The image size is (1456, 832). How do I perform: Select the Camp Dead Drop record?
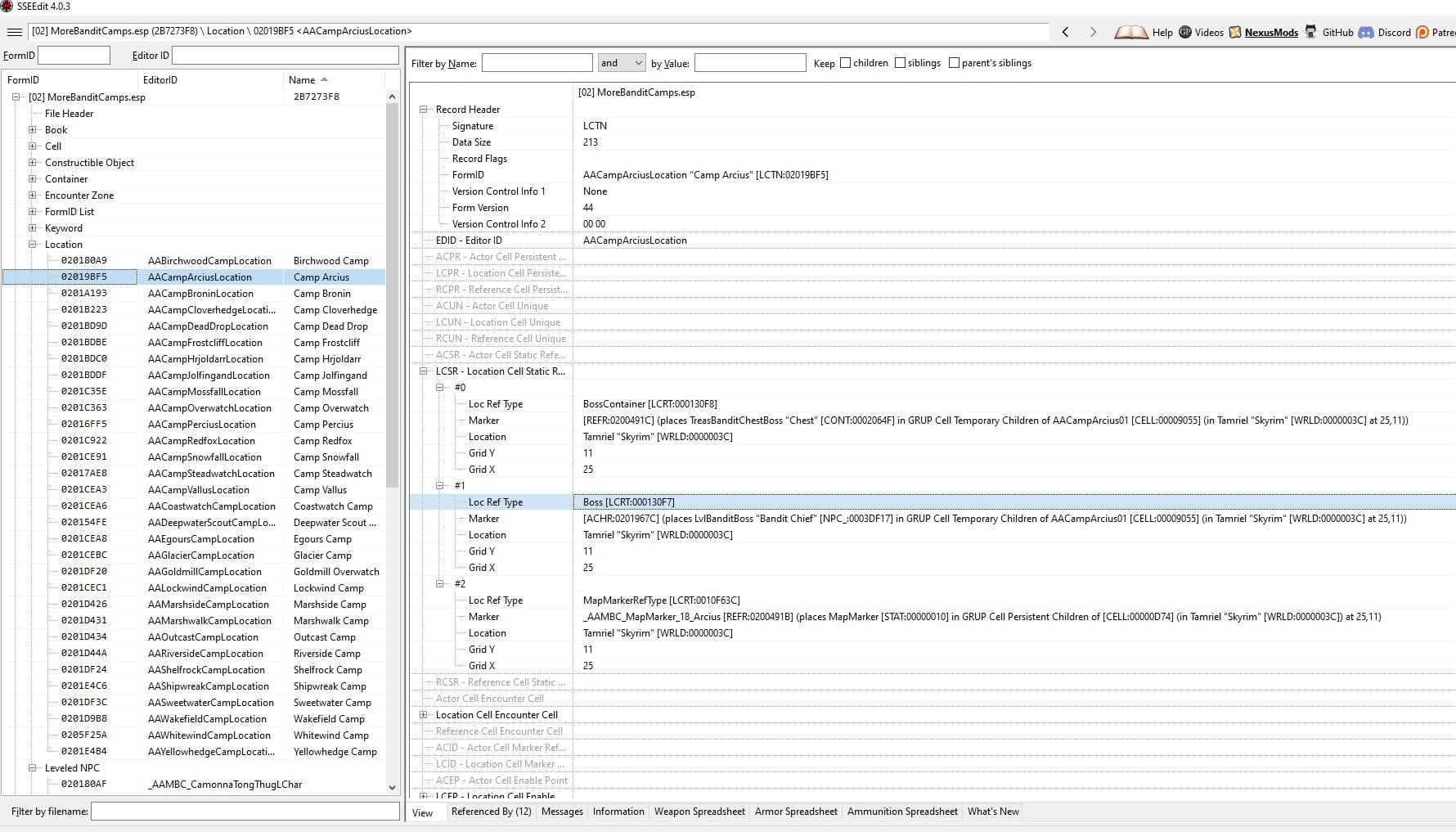194,326
